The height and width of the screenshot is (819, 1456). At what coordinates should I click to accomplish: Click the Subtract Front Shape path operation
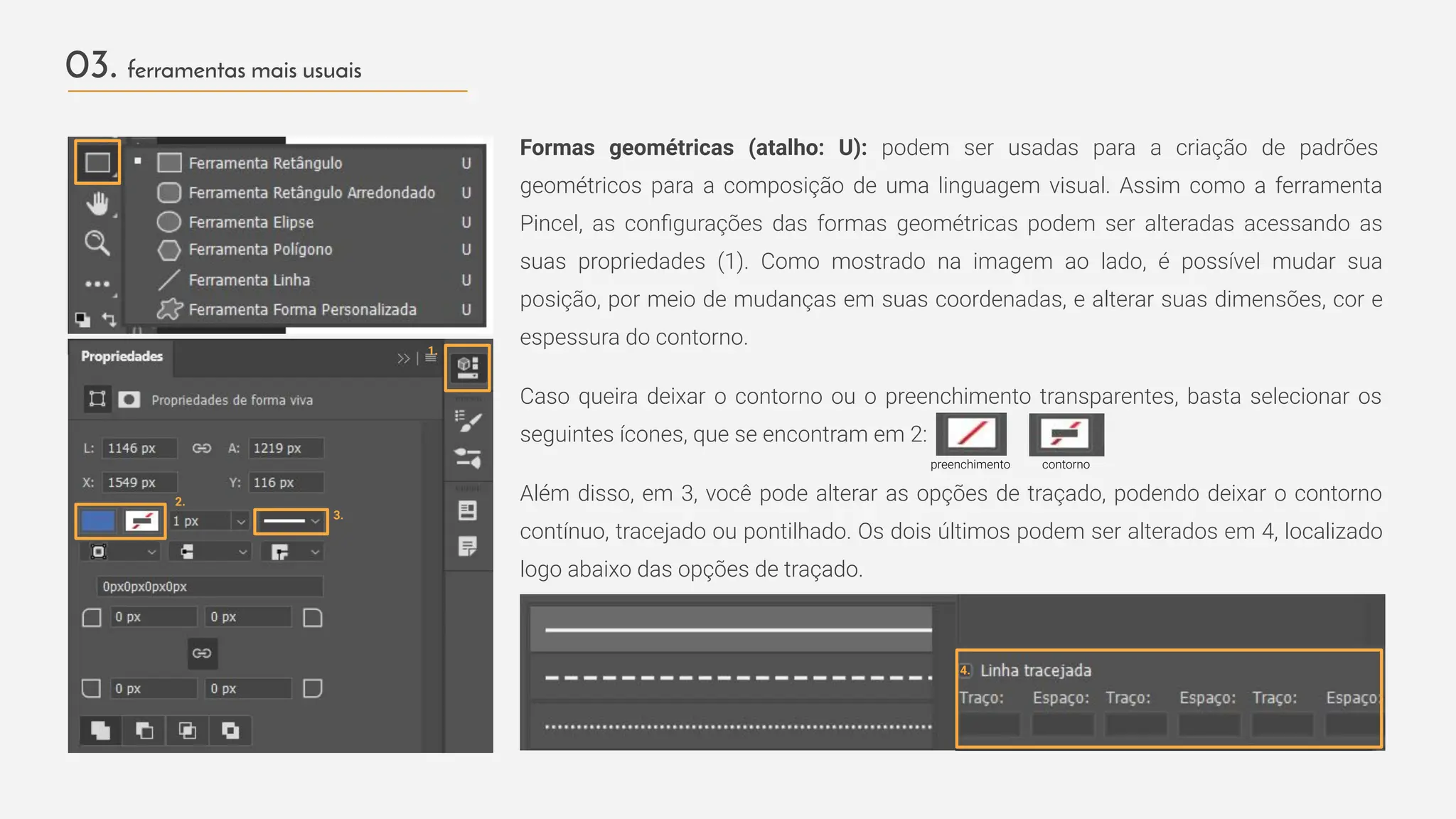click(144, 730)
